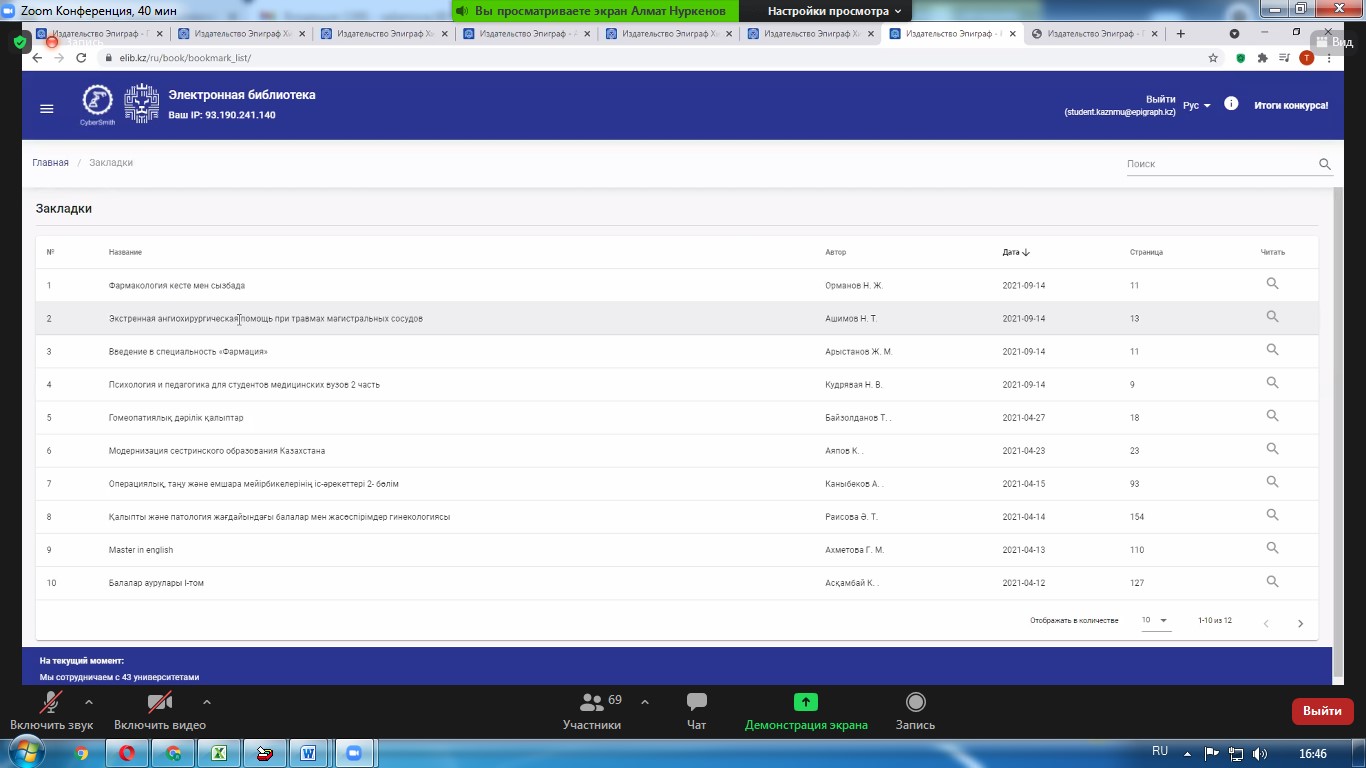Click Главная breadcrumb link
Screen dimensions: 1366x768
(x=50, y=163)
